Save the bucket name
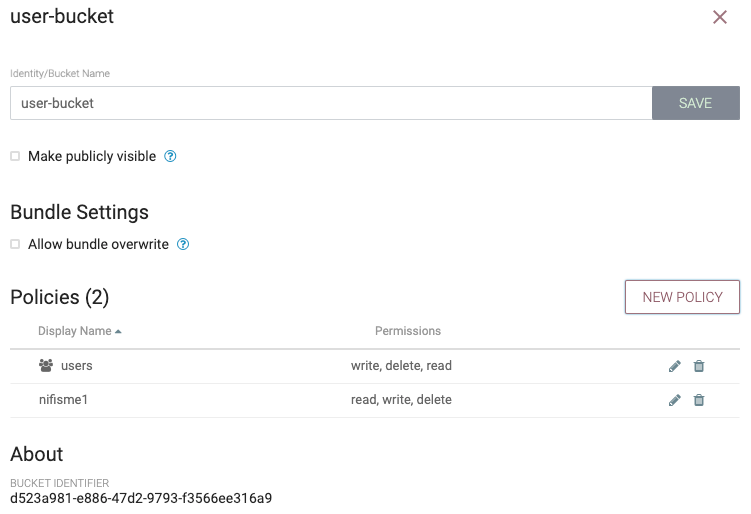751x514 pixels. pos(695,103)
